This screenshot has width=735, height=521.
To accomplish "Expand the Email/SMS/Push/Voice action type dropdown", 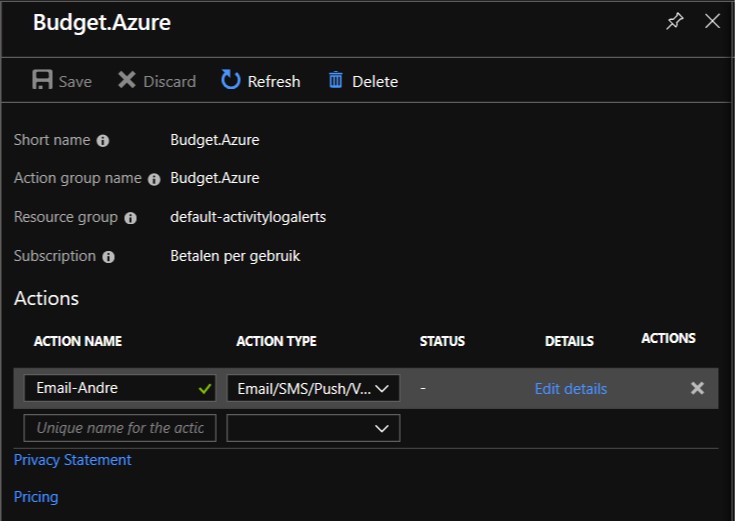I will click(313, 388).
